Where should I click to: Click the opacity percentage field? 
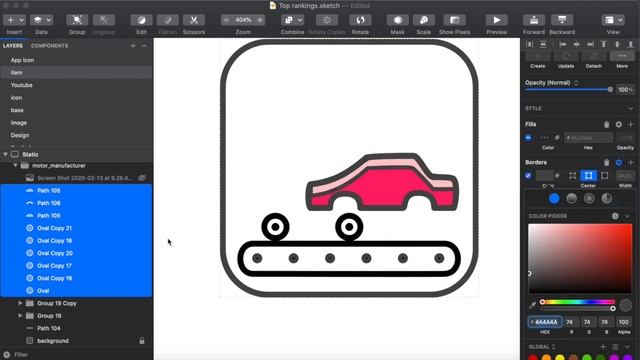[x=625, y=89]
